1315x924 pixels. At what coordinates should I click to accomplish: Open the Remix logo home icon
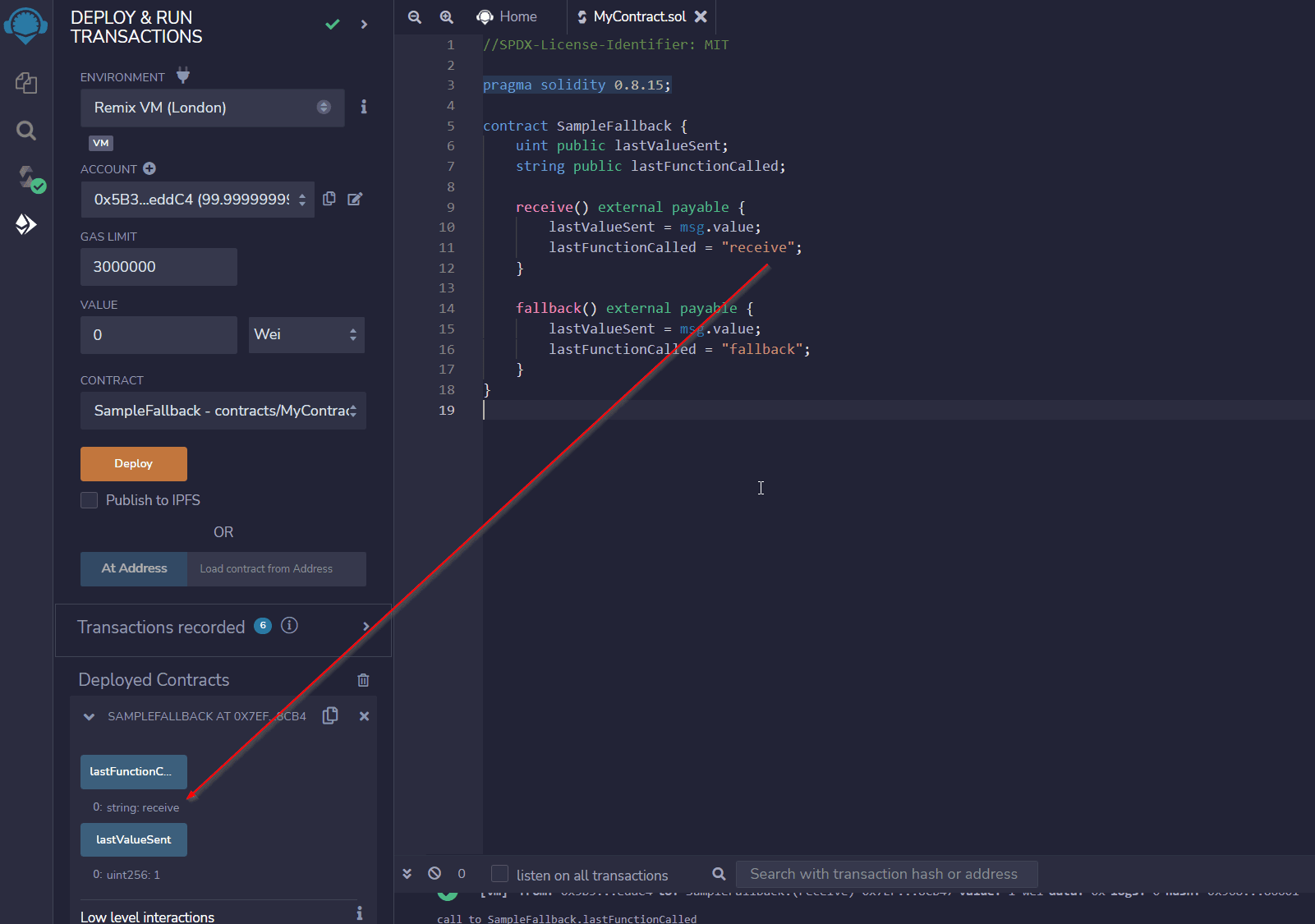click(x=25, y=25)
